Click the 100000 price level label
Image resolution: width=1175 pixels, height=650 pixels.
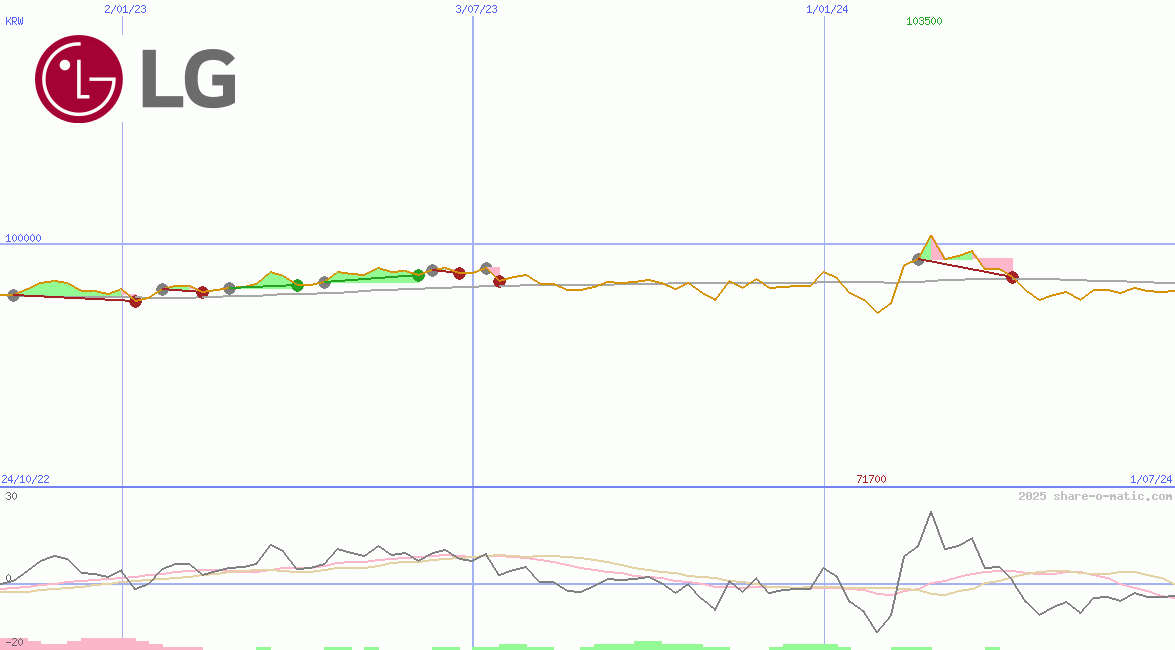click(x=23, y=238)
